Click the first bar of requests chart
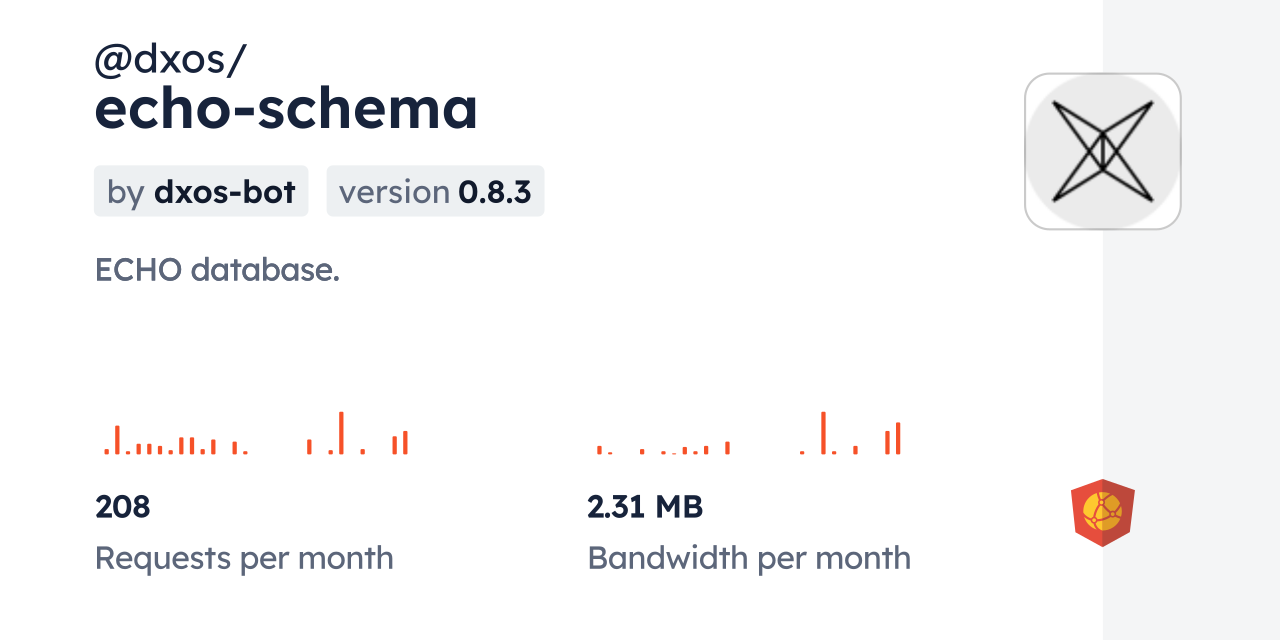This screenshot has width=1280, height=640. click(106, 451)
